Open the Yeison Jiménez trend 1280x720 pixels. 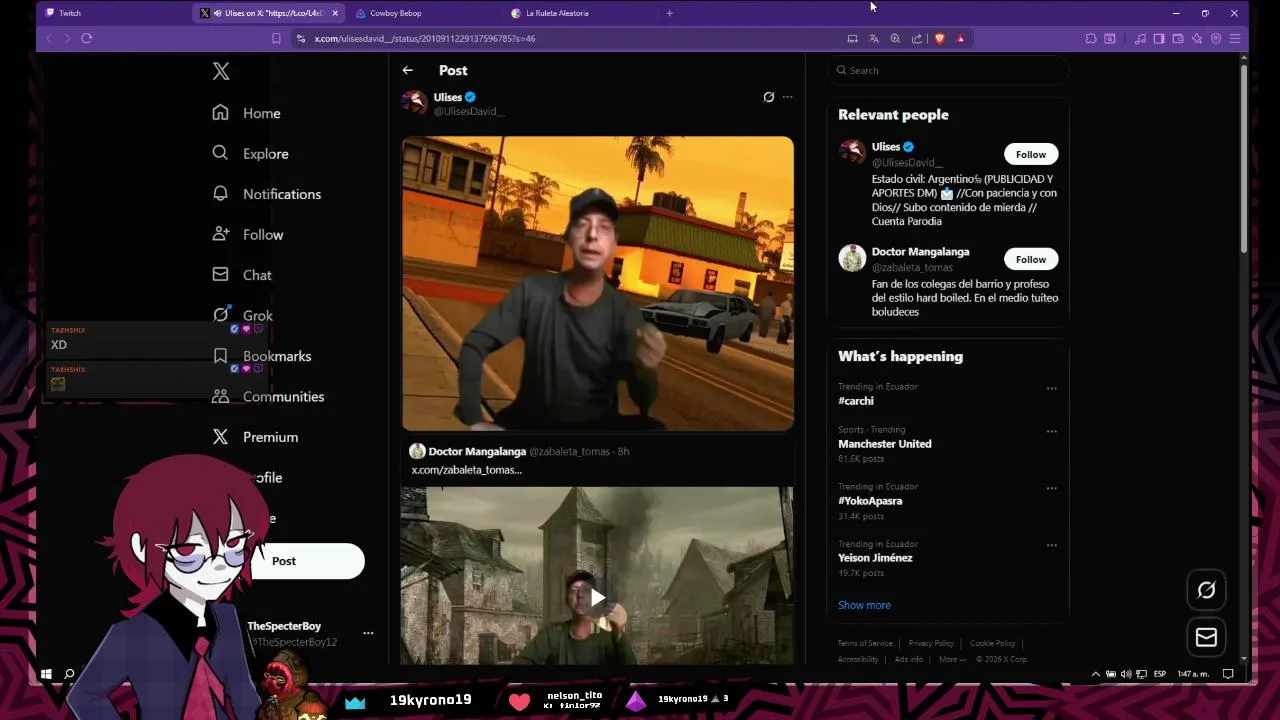875,558
